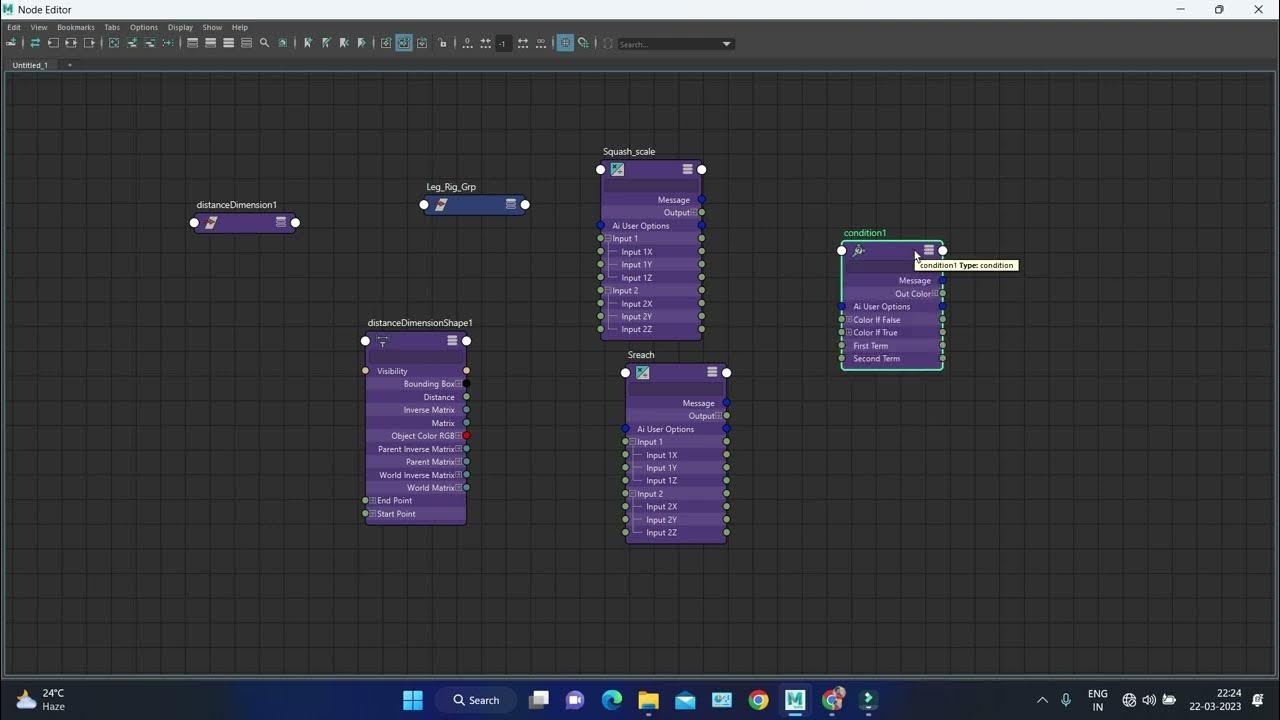
Task: Click the multiplyDivide swatch icon on Squash_scale
Action: 617,169
